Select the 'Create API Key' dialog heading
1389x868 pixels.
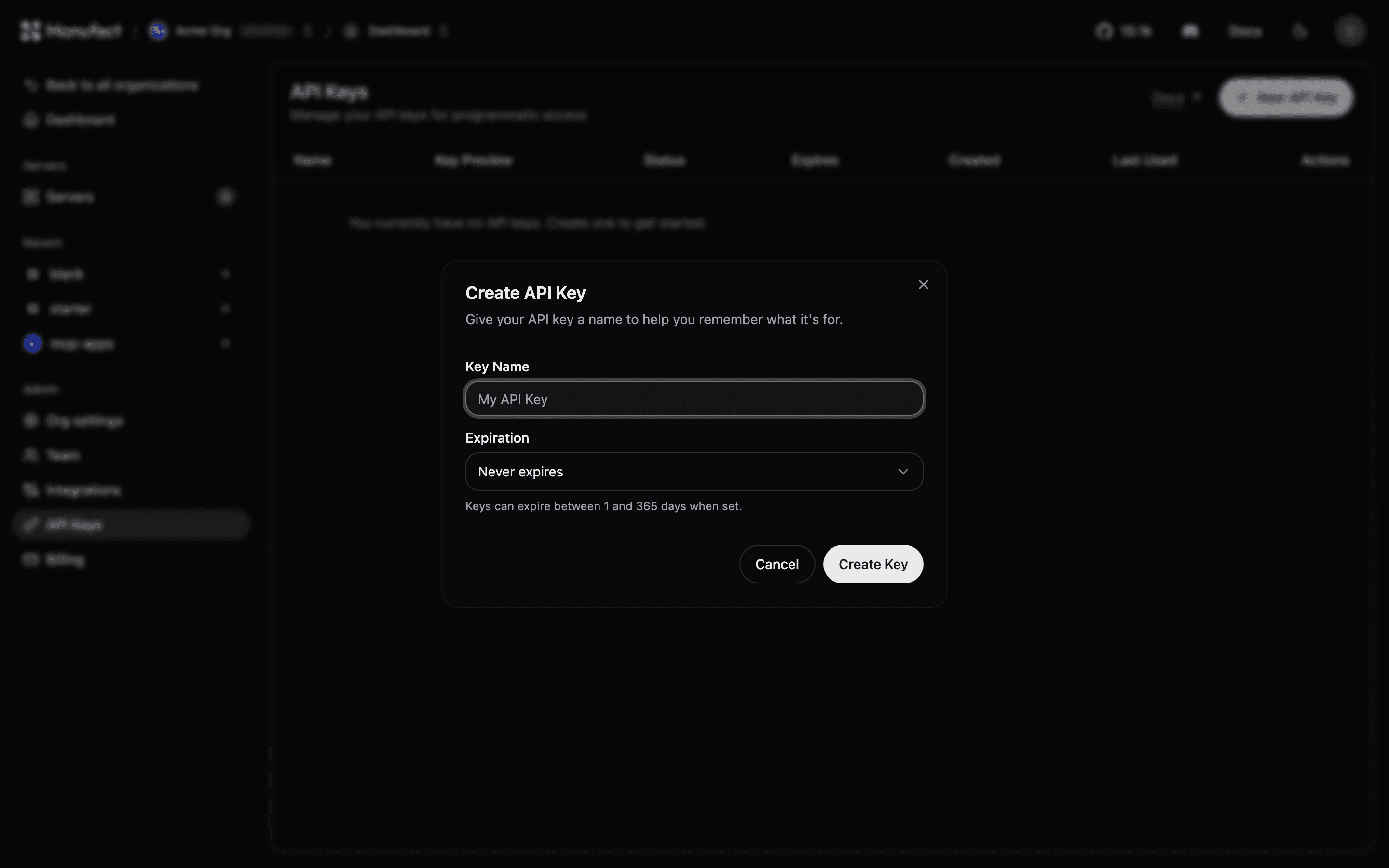click(x=525, y=293)
